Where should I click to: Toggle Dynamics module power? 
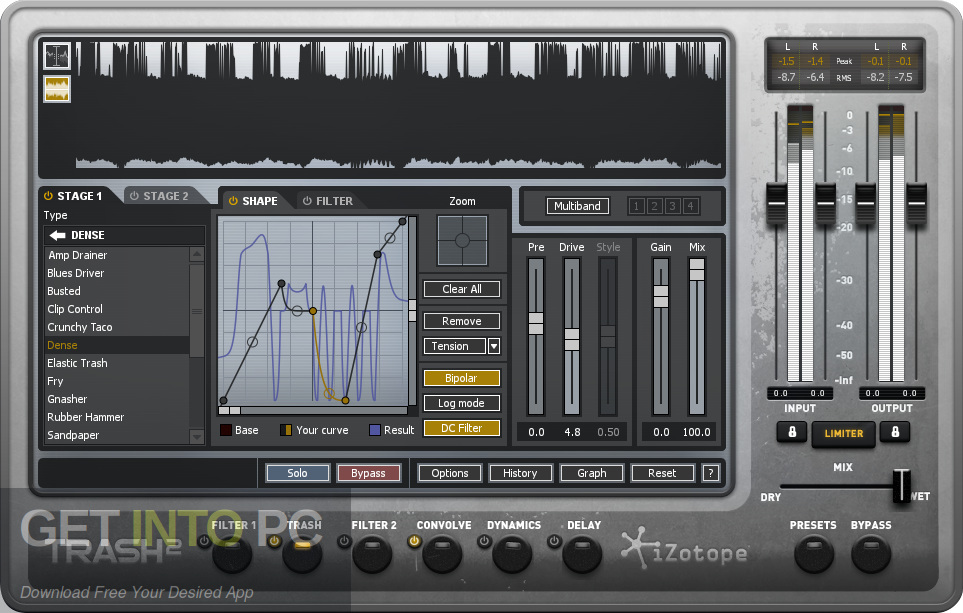(485, 541)
